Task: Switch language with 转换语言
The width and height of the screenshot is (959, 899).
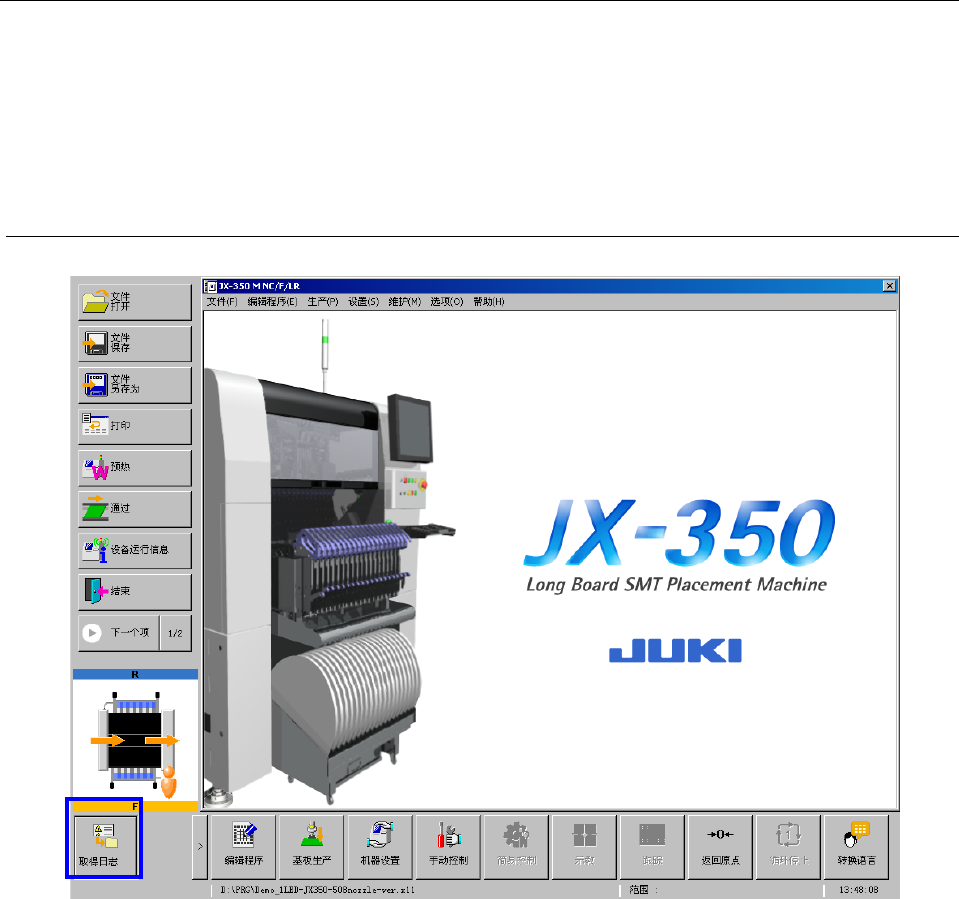Action: point(856,846)
